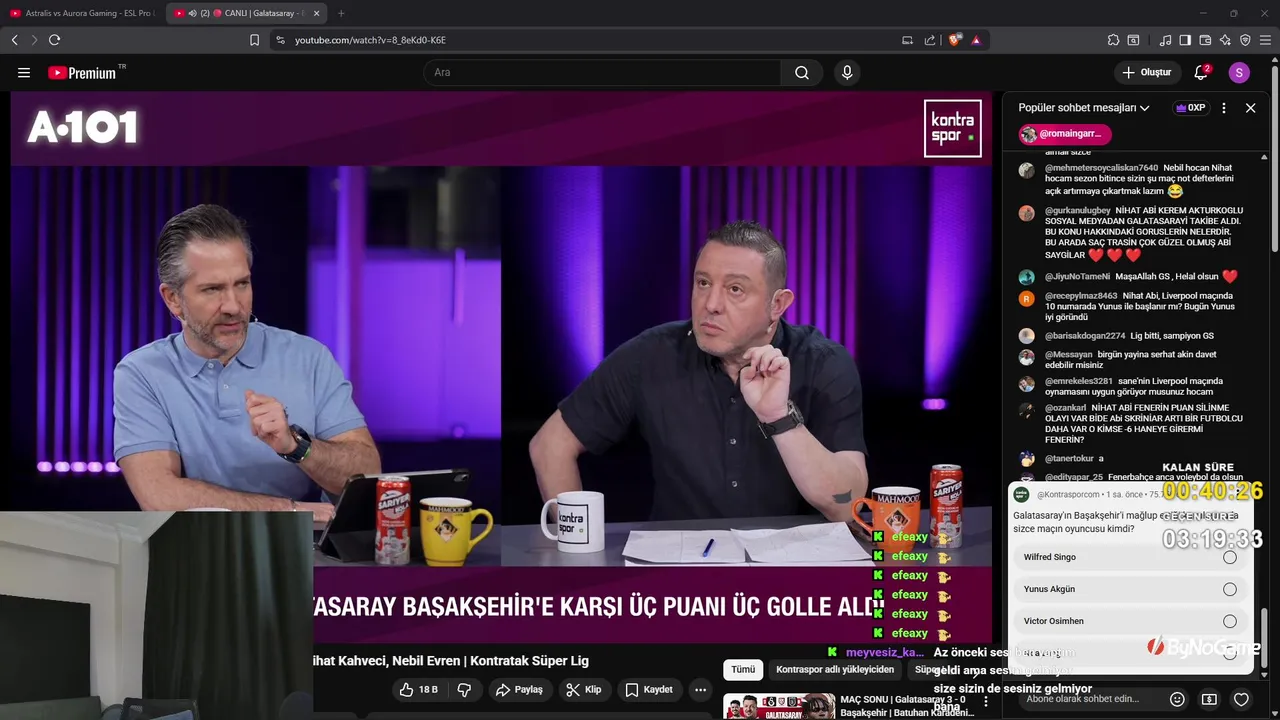Select the Kontraspor adlı yükleyiciden chip
Viewport: 1280px width, 720px height.
click(x=835, y=670)
